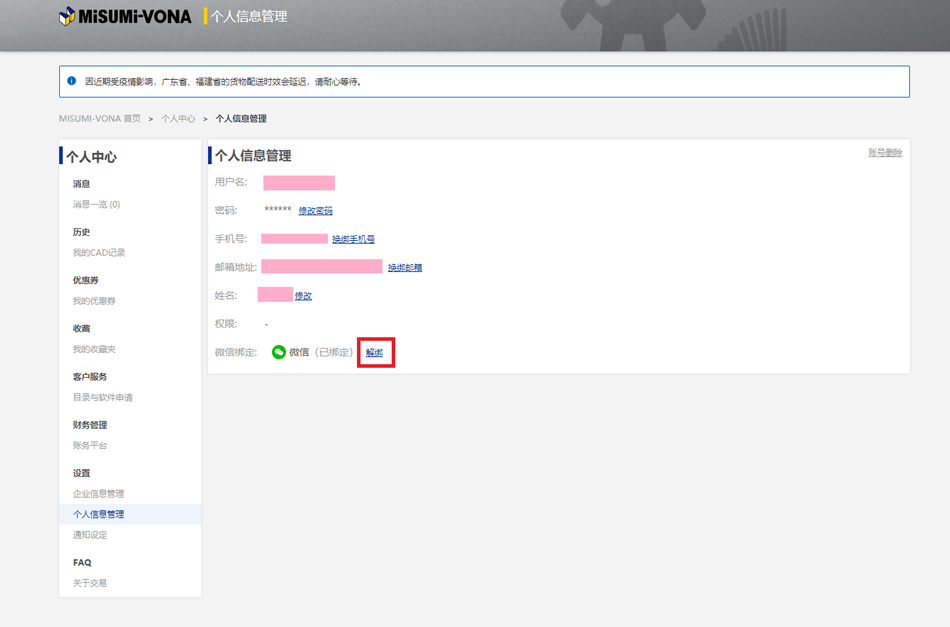Image resolution: width=950 pixels, height=627 pixels.
Task: Open 消息一览 in the sidebar
Action: [96, 205]
